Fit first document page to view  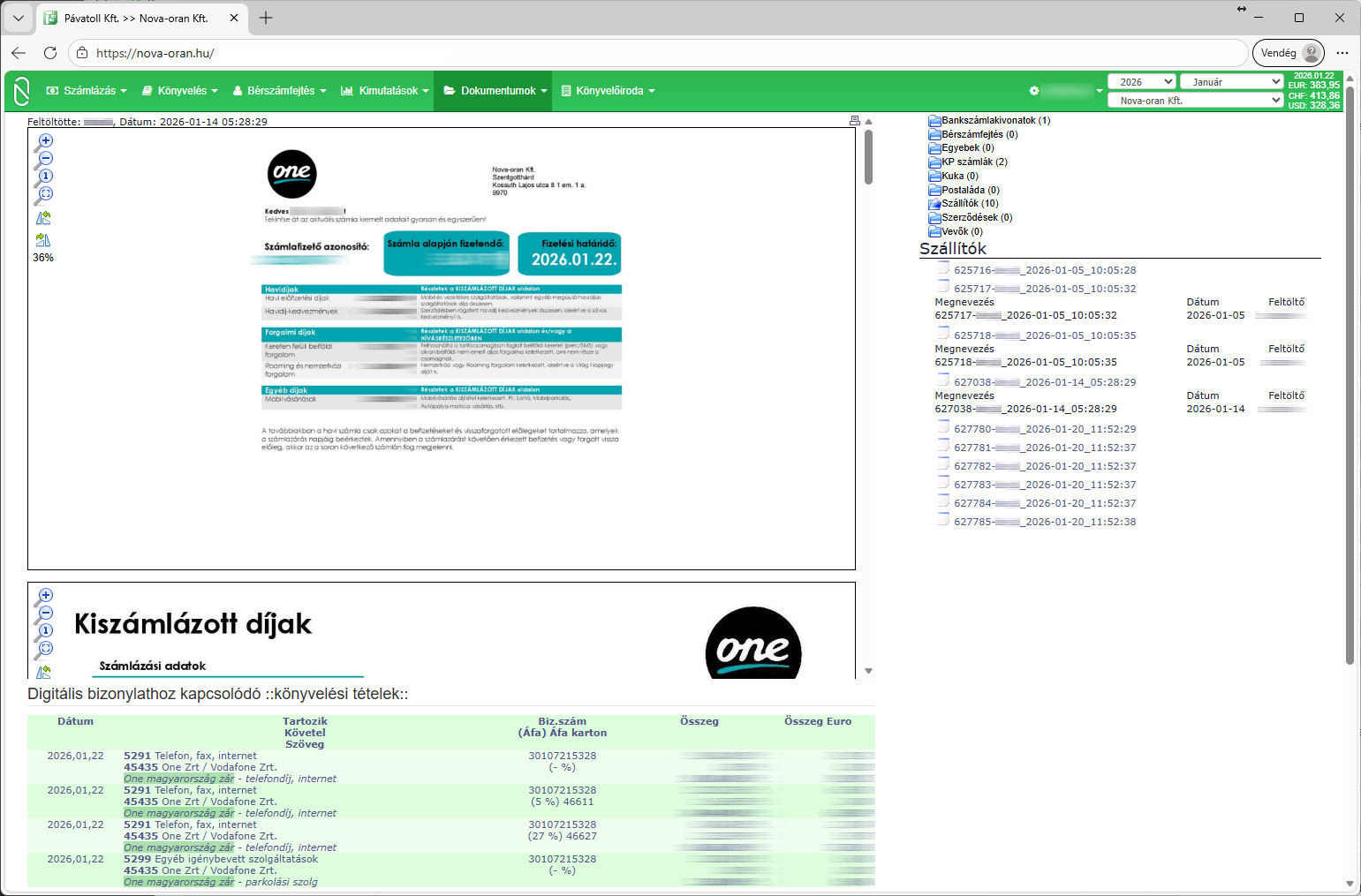tap(44, 194)
